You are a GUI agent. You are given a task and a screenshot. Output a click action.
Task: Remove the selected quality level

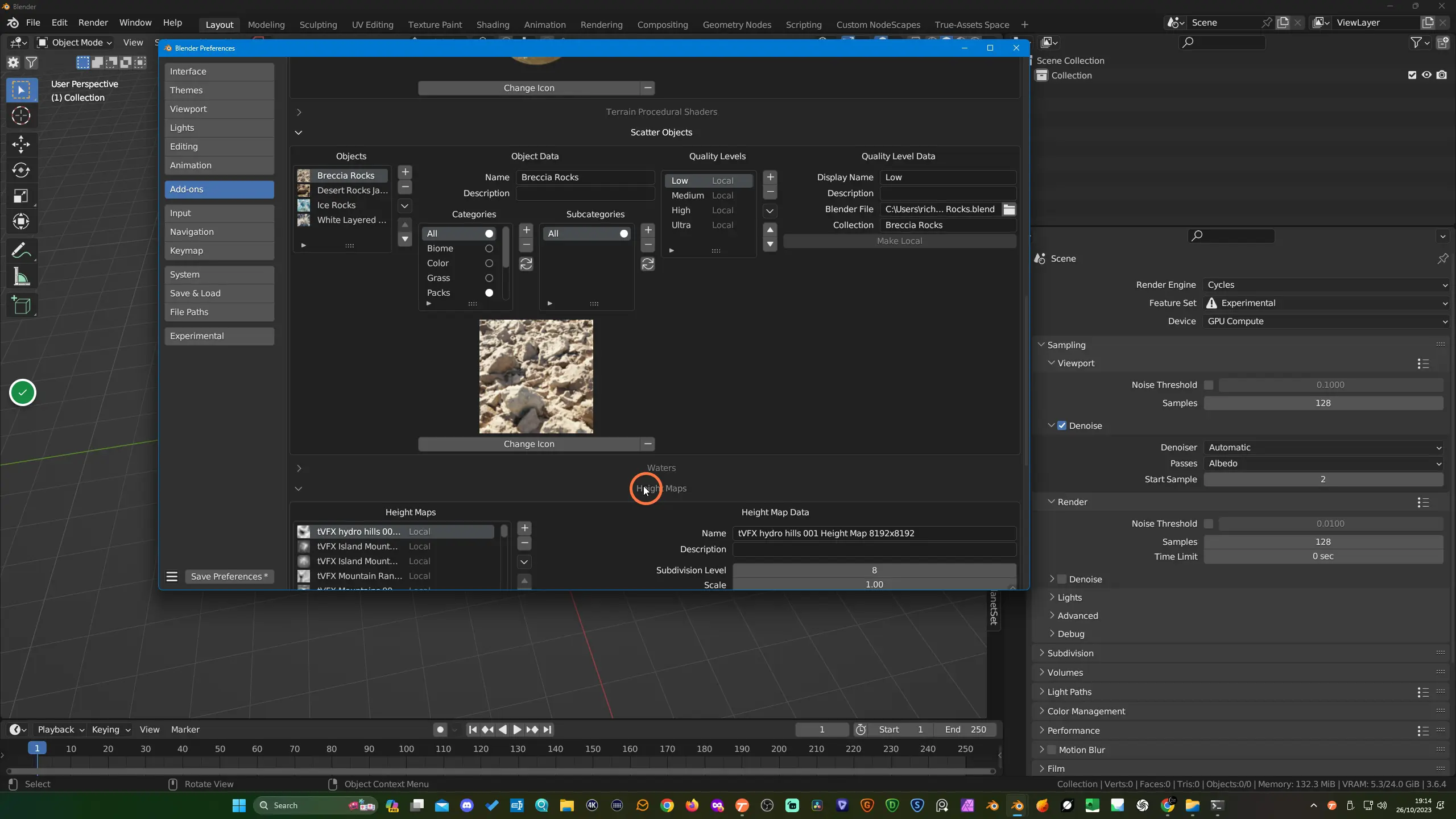pyautogui.click(x=770, y=192)
